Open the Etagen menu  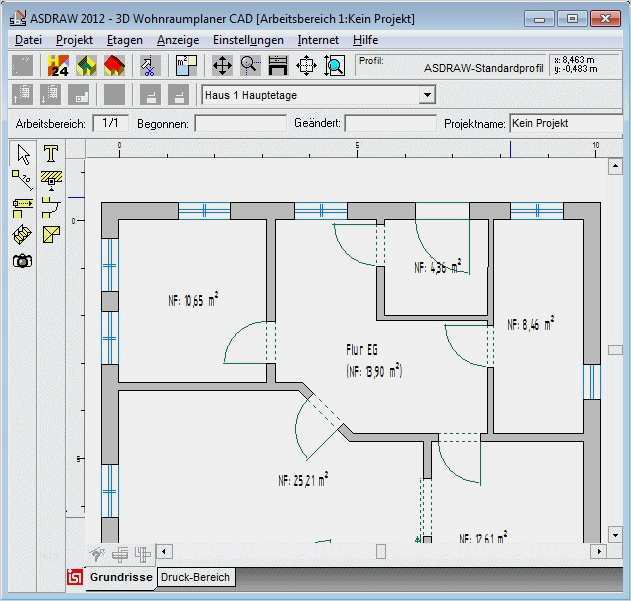tap(124, 40)
